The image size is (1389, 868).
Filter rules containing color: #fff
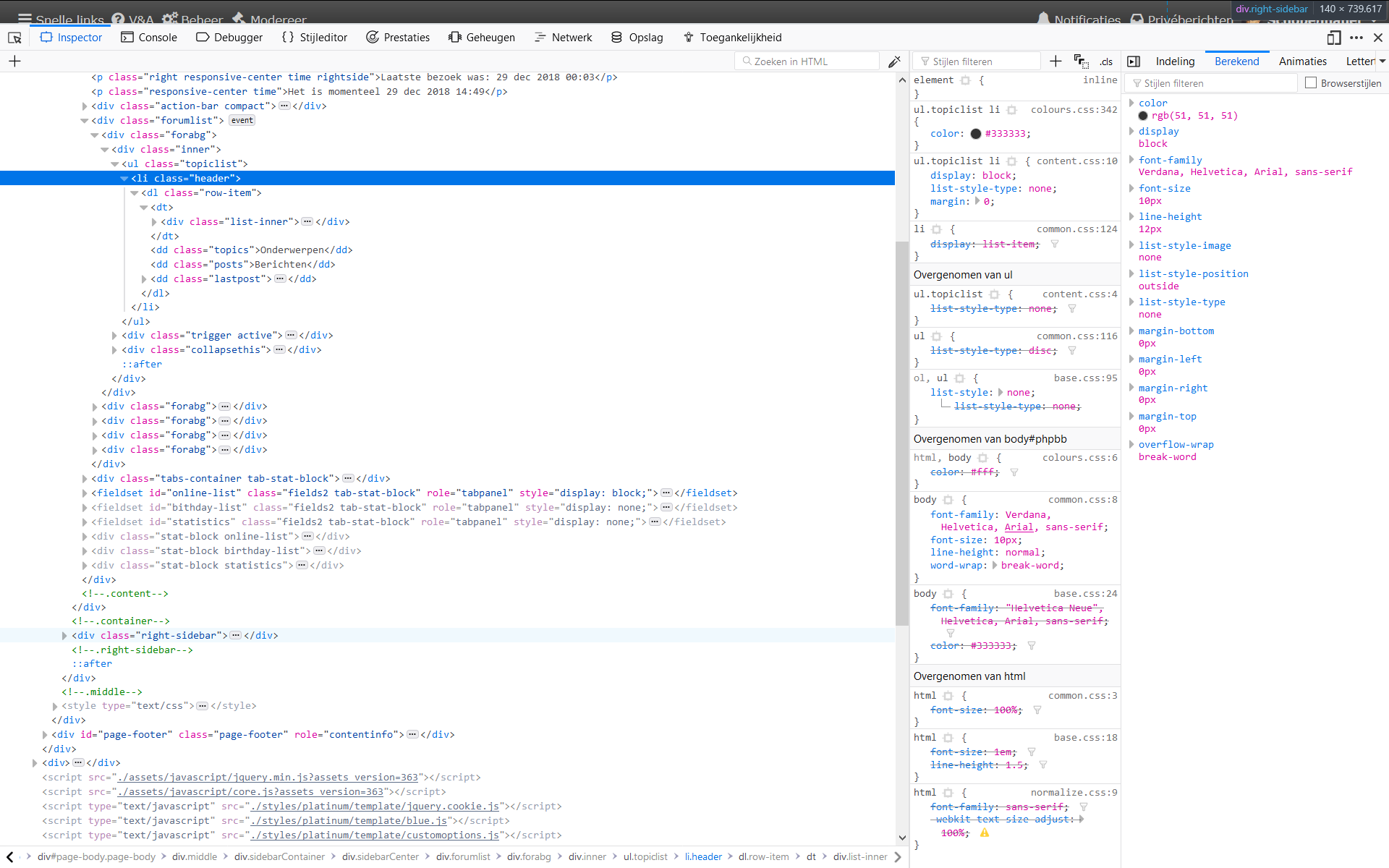pos(1014,472)
